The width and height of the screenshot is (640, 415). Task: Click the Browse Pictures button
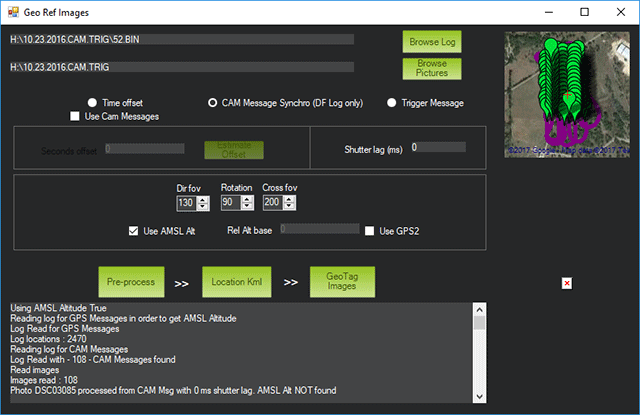(x=432, y=68)
